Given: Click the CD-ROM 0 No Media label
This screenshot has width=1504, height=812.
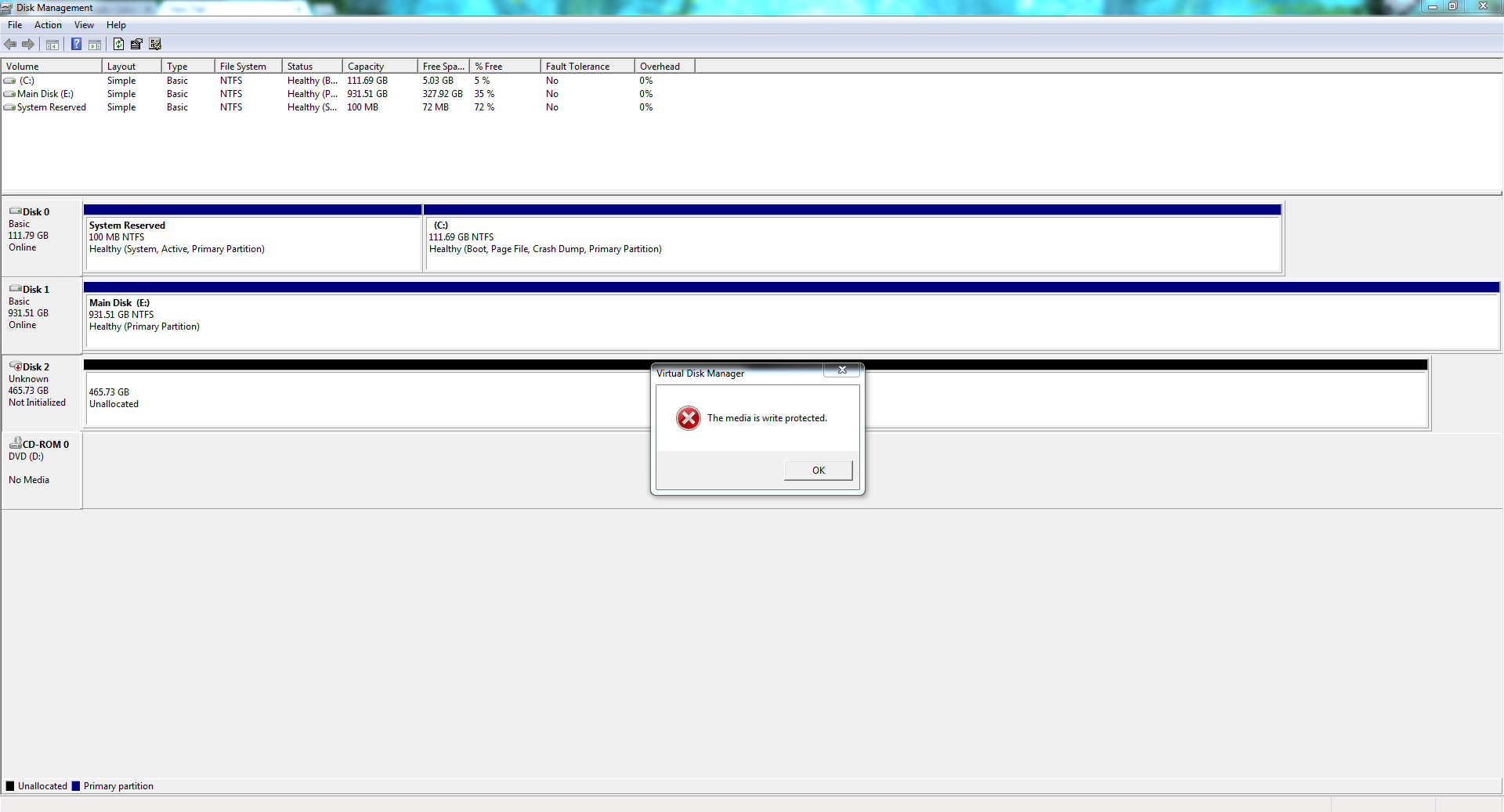Looking at the screenshot, I should 29,480.
